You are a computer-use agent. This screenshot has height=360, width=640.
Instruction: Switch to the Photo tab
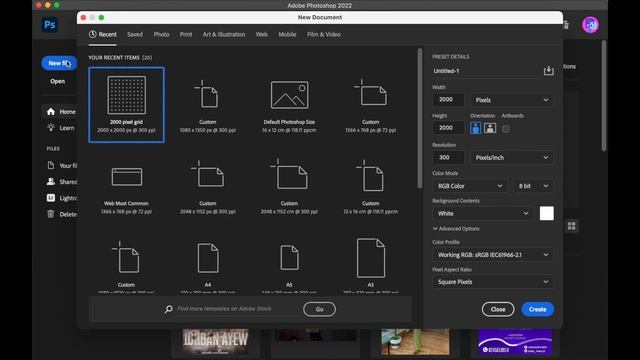coord(161,35)
